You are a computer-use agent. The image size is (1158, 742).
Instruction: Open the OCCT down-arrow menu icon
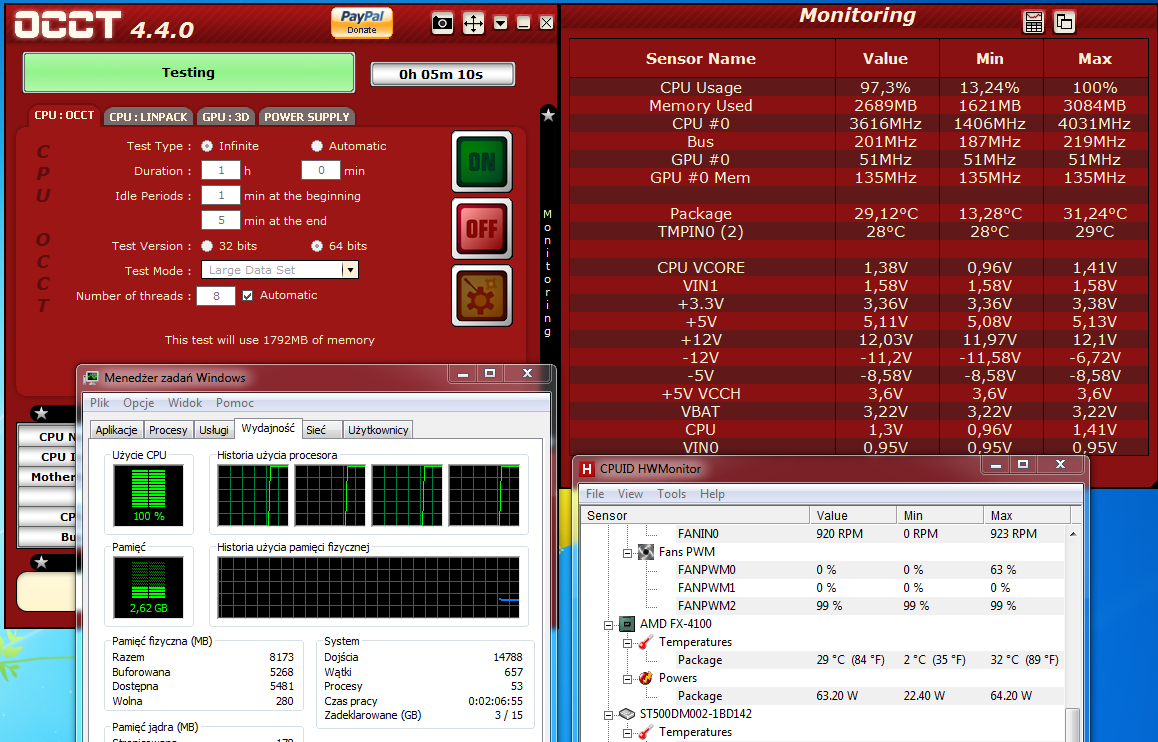pyautogui.click(x=501, y=23)
